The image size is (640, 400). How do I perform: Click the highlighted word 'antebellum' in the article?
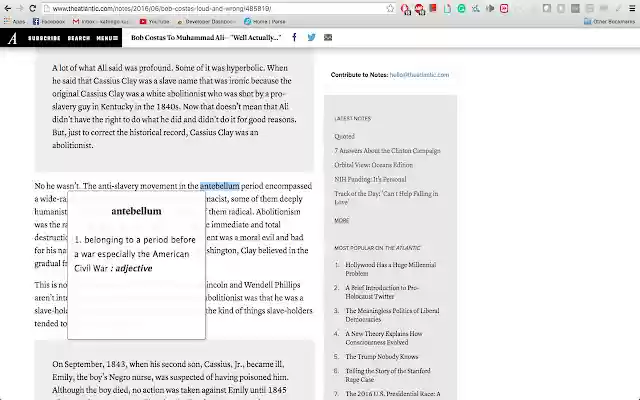coord(220,186)
